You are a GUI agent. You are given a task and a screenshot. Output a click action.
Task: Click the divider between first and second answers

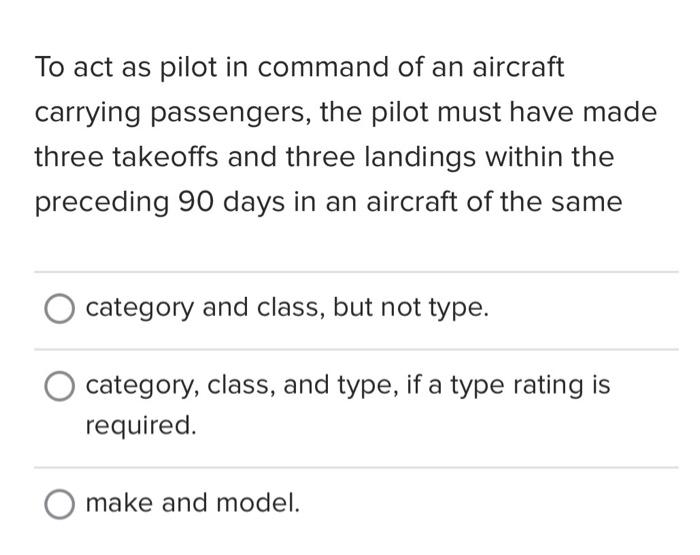tap(356, 350)
